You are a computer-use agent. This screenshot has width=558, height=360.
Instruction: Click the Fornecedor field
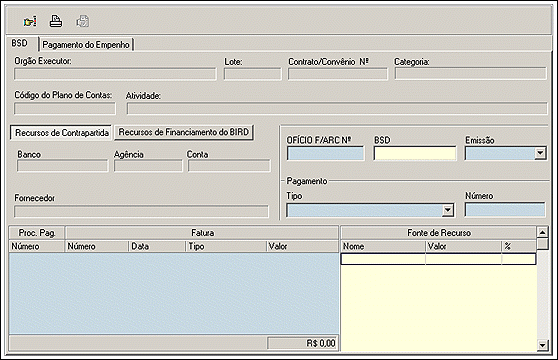(141, 211)
